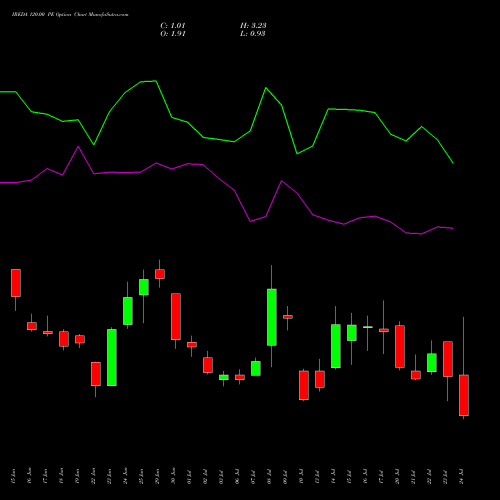Click the last red candle for 24 Jul
This screenshot has height=500, width=500.
click(464, 395)
